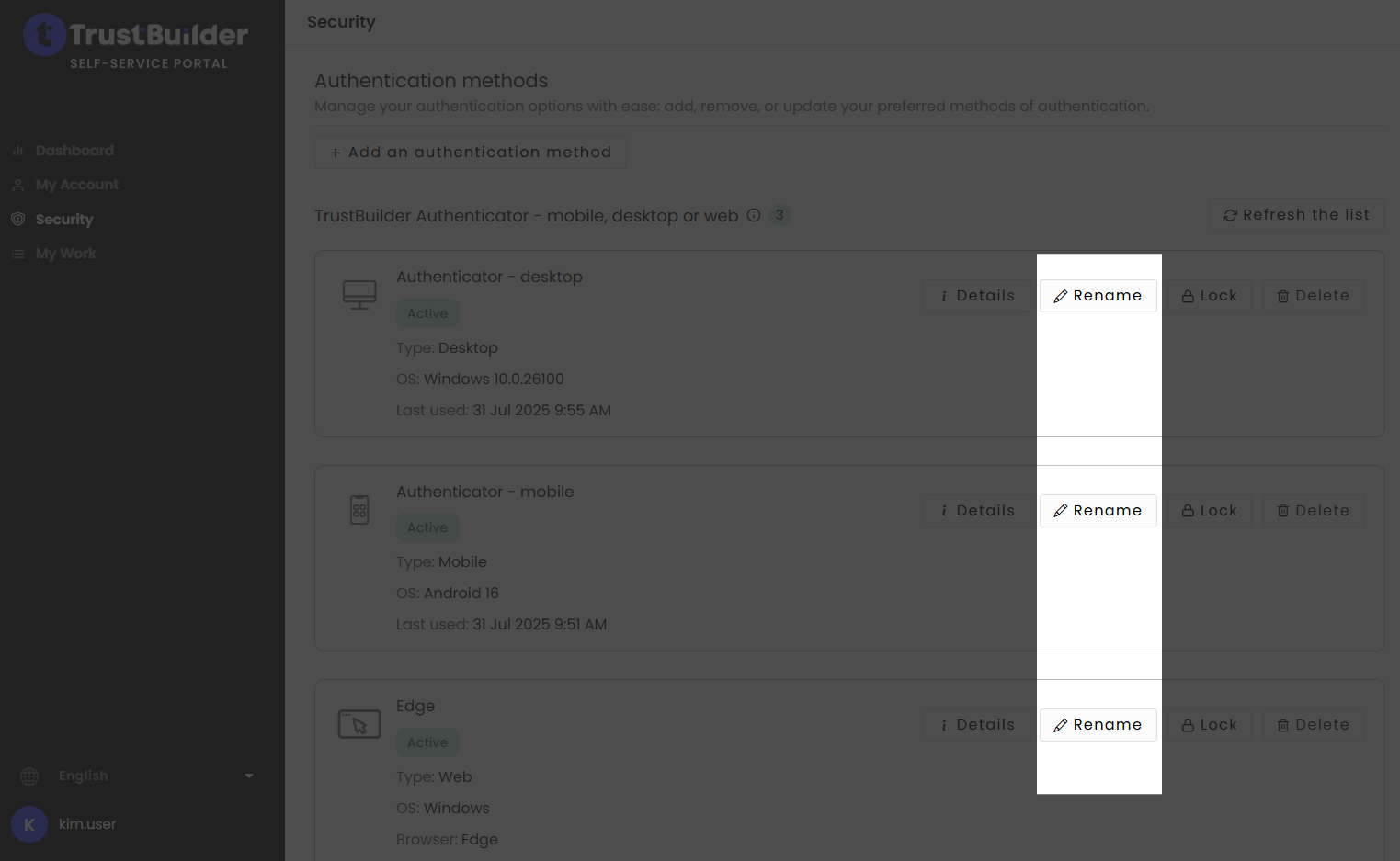Click the Edge web browser device icon
This screenshot has height=861, width=1400.
click(x=359, y=724)
